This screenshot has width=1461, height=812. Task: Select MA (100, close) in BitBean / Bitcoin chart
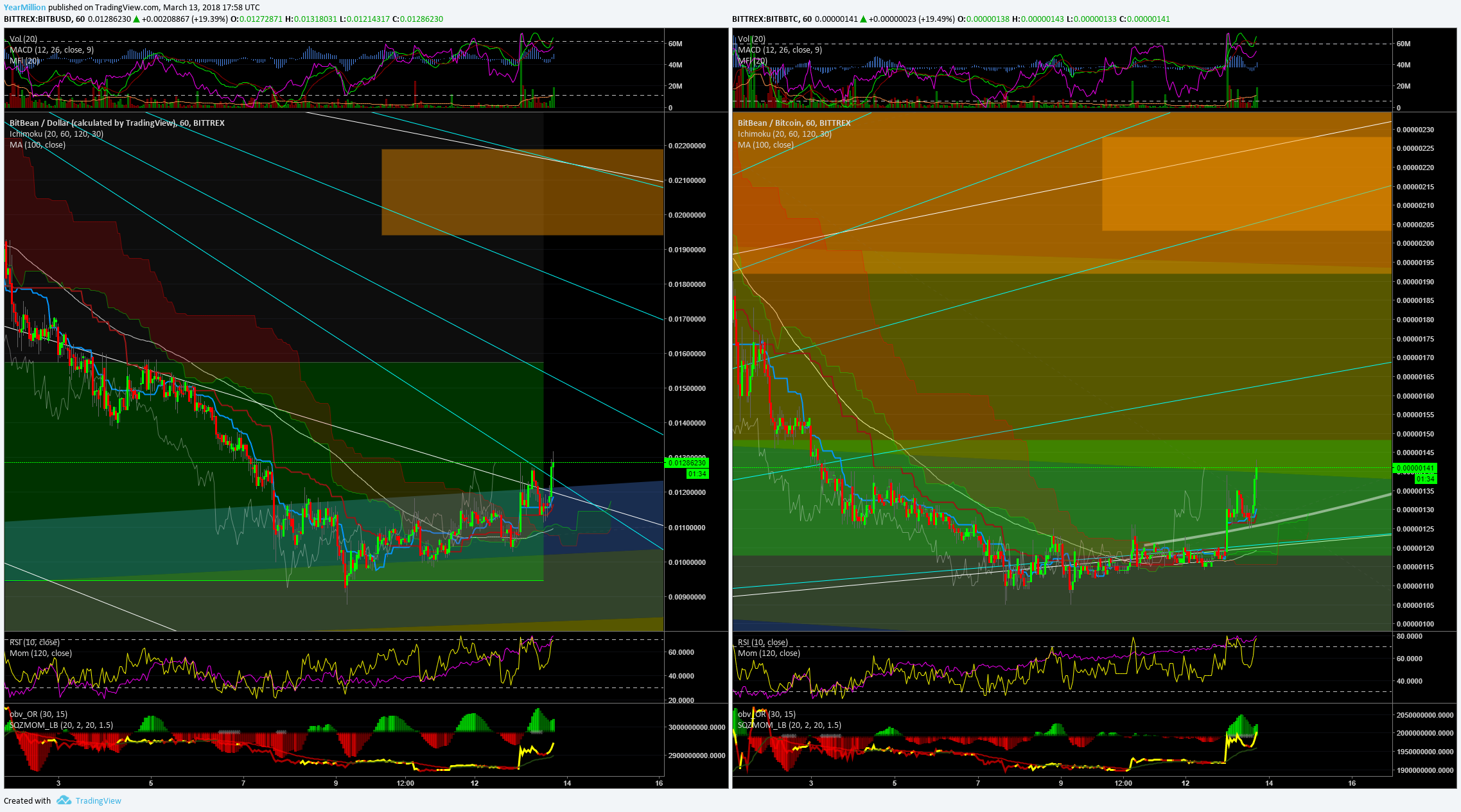(x=765, y=145)
